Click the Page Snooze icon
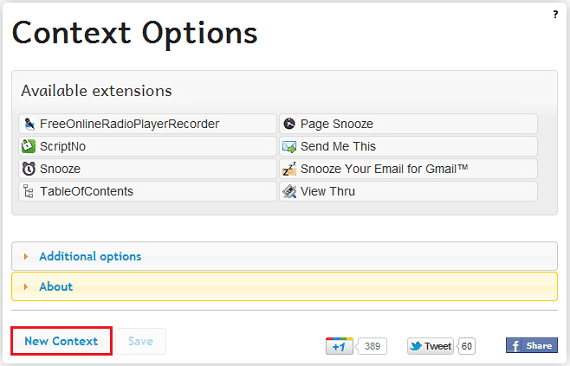The height and width of the screenshot is (366, 570). 289,124
